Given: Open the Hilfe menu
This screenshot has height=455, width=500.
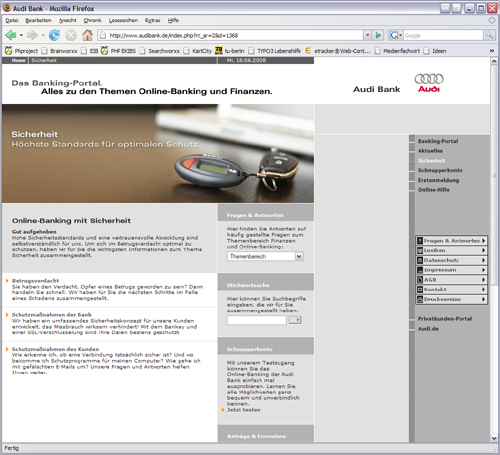Looking at the screenshot, I should pyautogui.click(x=173, y=20).
